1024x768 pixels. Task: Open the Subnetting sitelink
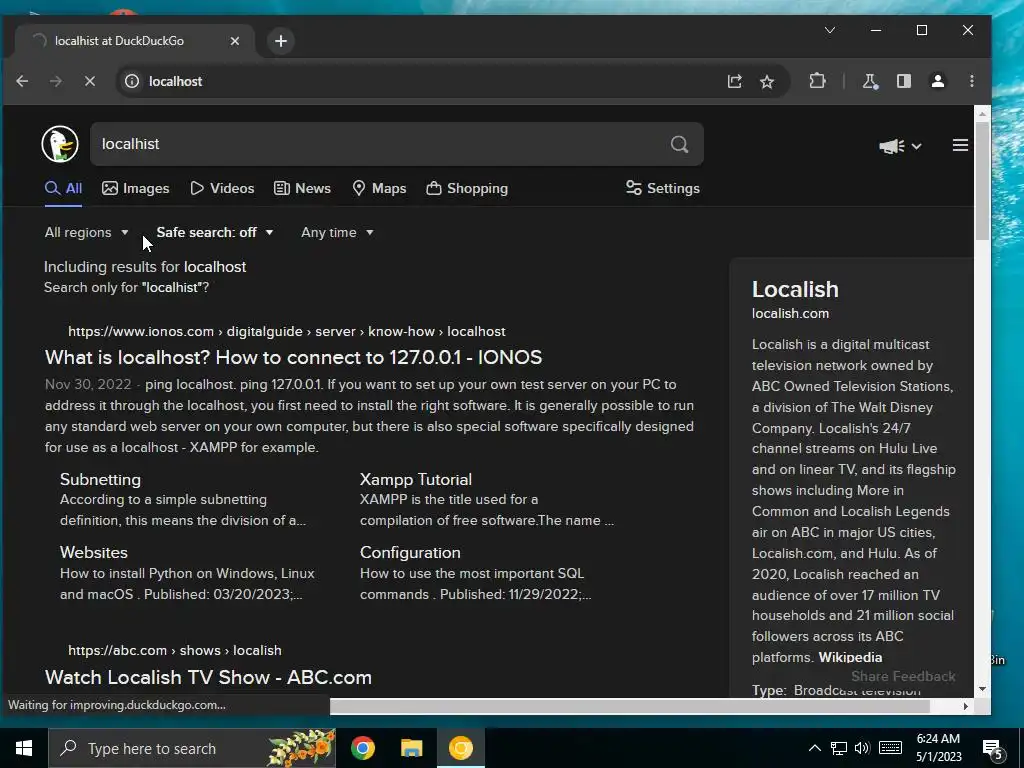pos(101,479)
